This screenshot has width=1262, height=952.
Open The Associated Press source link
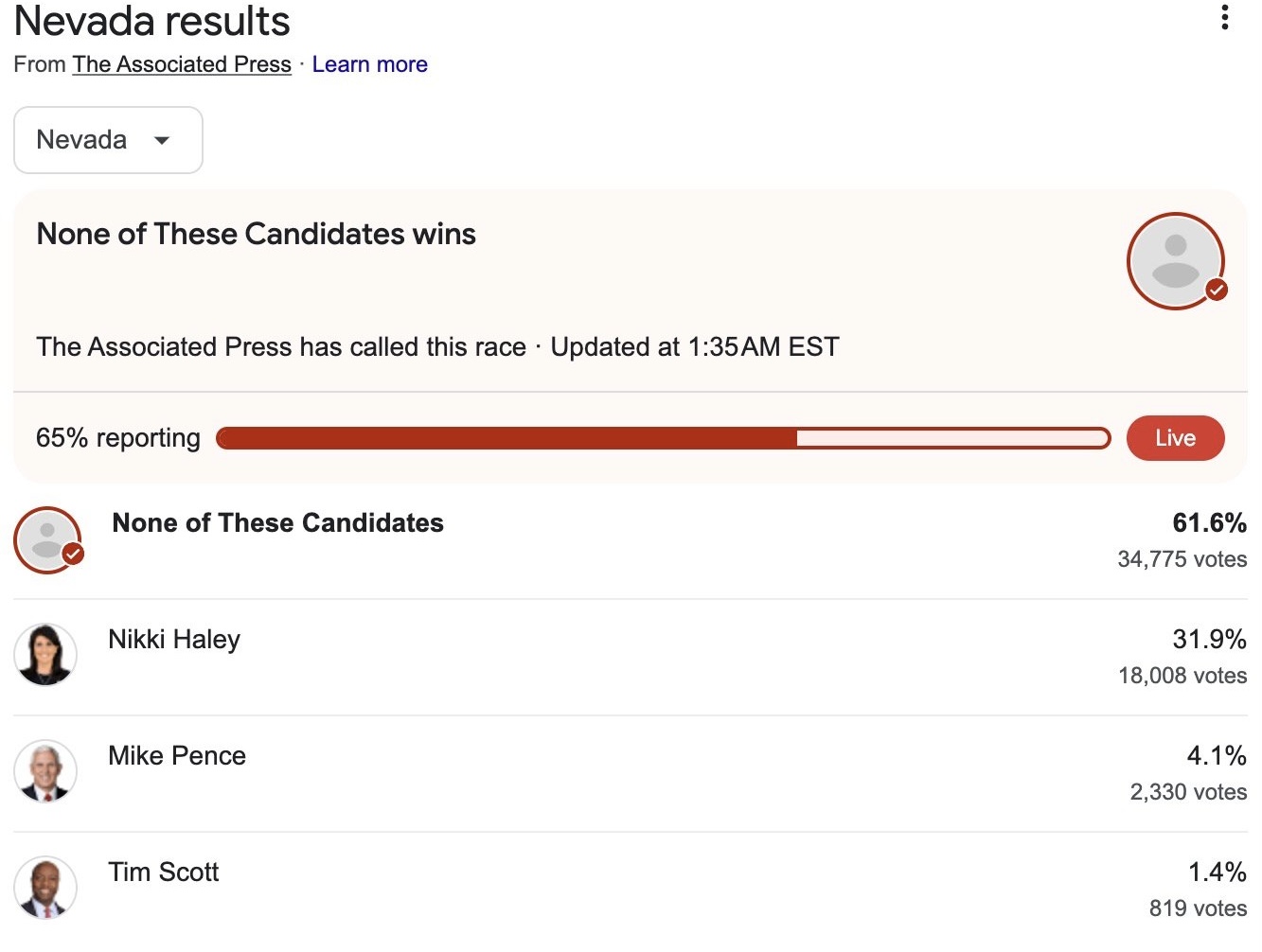click(x=182, y=64)
